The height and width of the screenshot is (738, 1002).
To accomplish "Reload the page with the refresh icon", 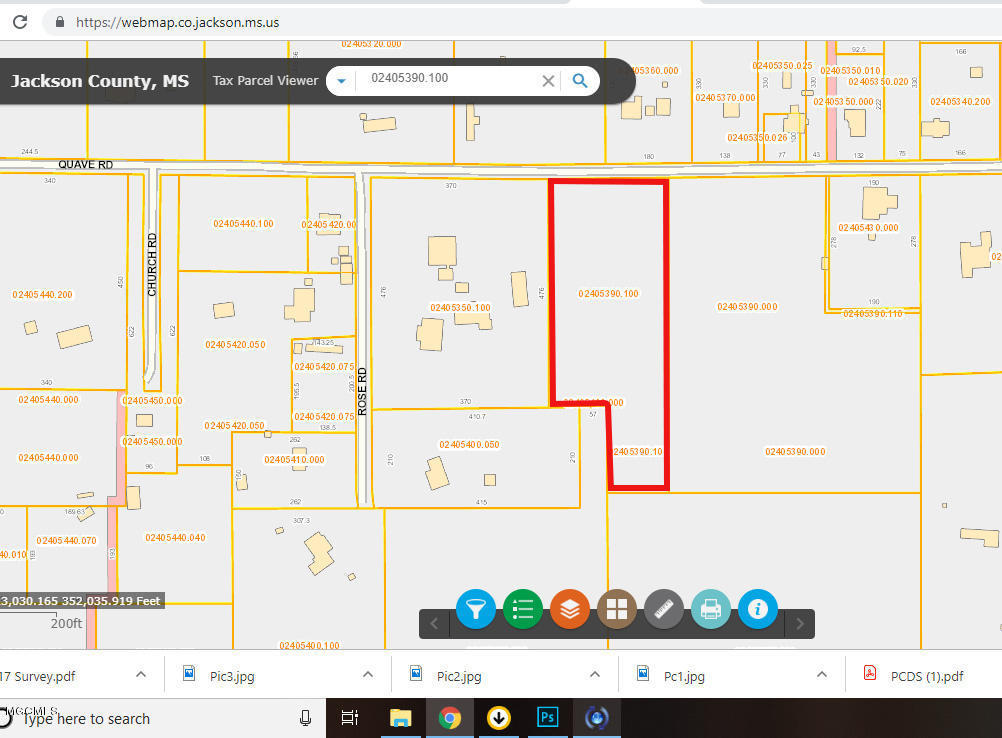I will click(20, 22).
